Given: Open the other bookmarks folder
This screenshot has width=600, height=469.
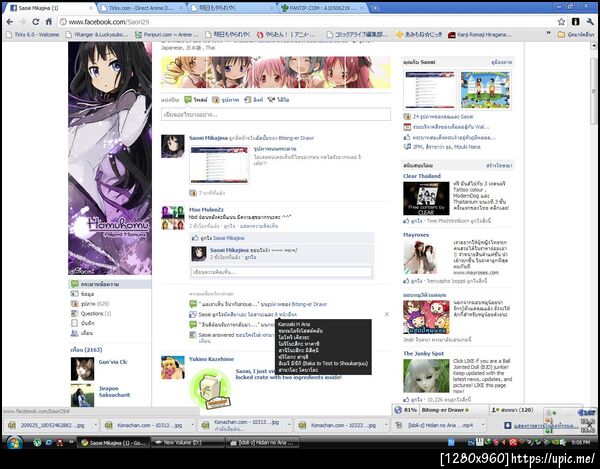Looking at the screenshot, I should tap(576, 35).
